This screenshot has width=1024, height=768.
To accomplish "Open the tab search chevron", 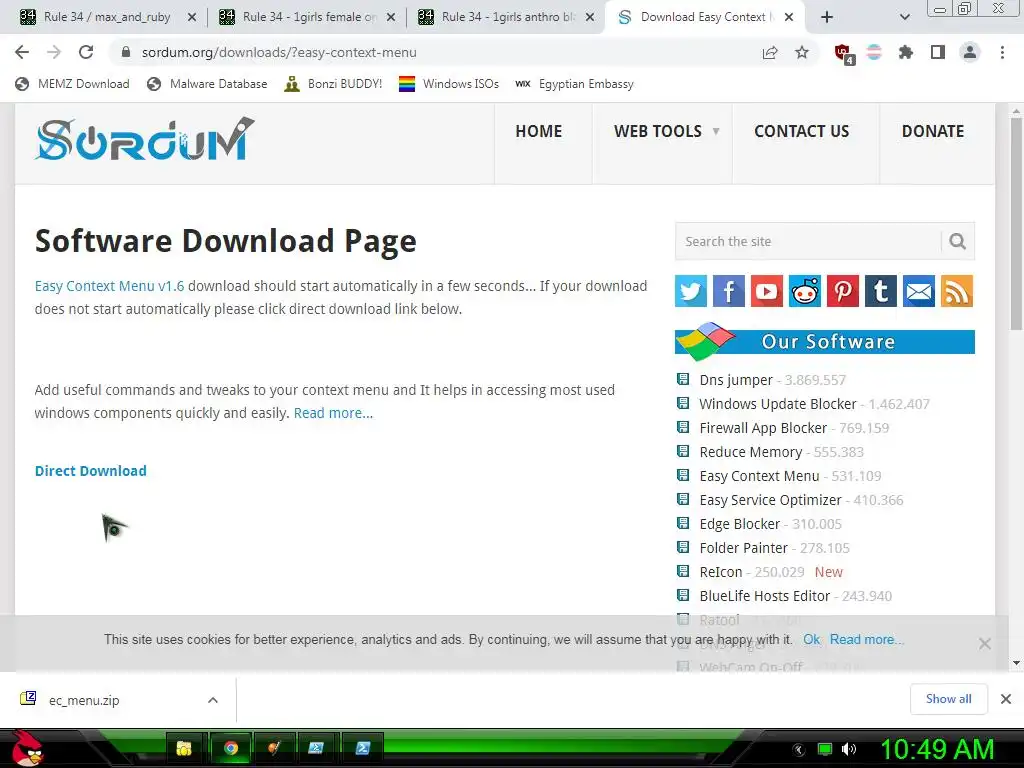I will [904, 17].
